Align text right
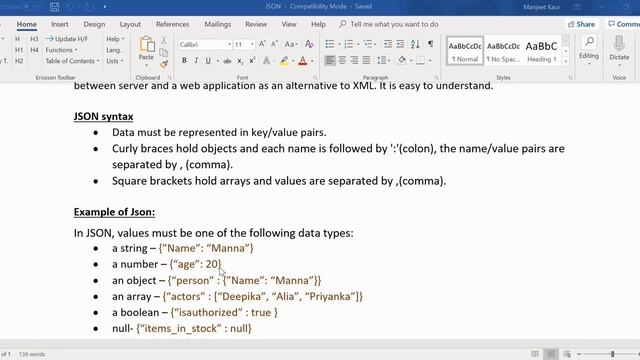The width and height of the screenshot is (640, 360). click(354, 60)
